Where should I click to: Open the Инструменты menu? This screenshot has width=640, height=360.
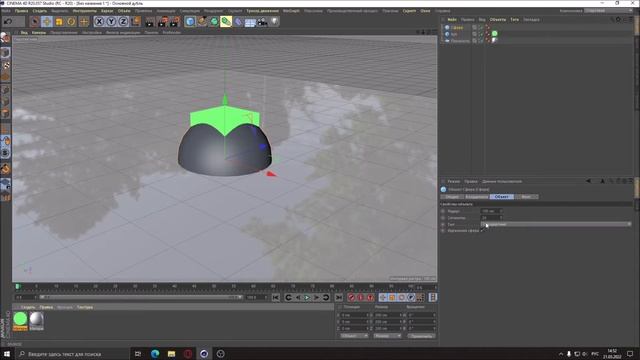[x=84, y=11]
